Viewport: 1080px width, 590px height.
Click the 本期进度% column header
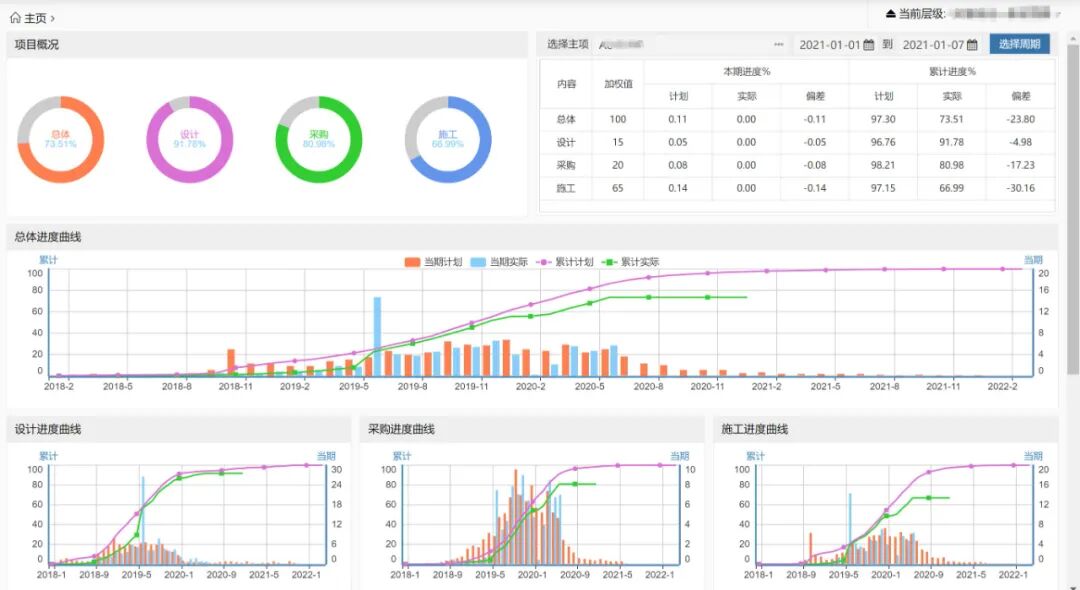(x=747, y=72)
